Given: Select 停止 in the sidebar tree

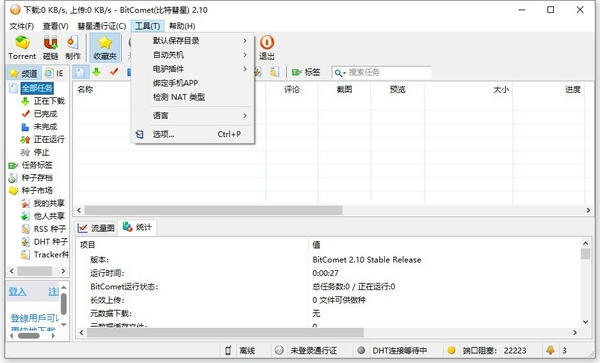Looking at the screenshot, I should point(41,152).
